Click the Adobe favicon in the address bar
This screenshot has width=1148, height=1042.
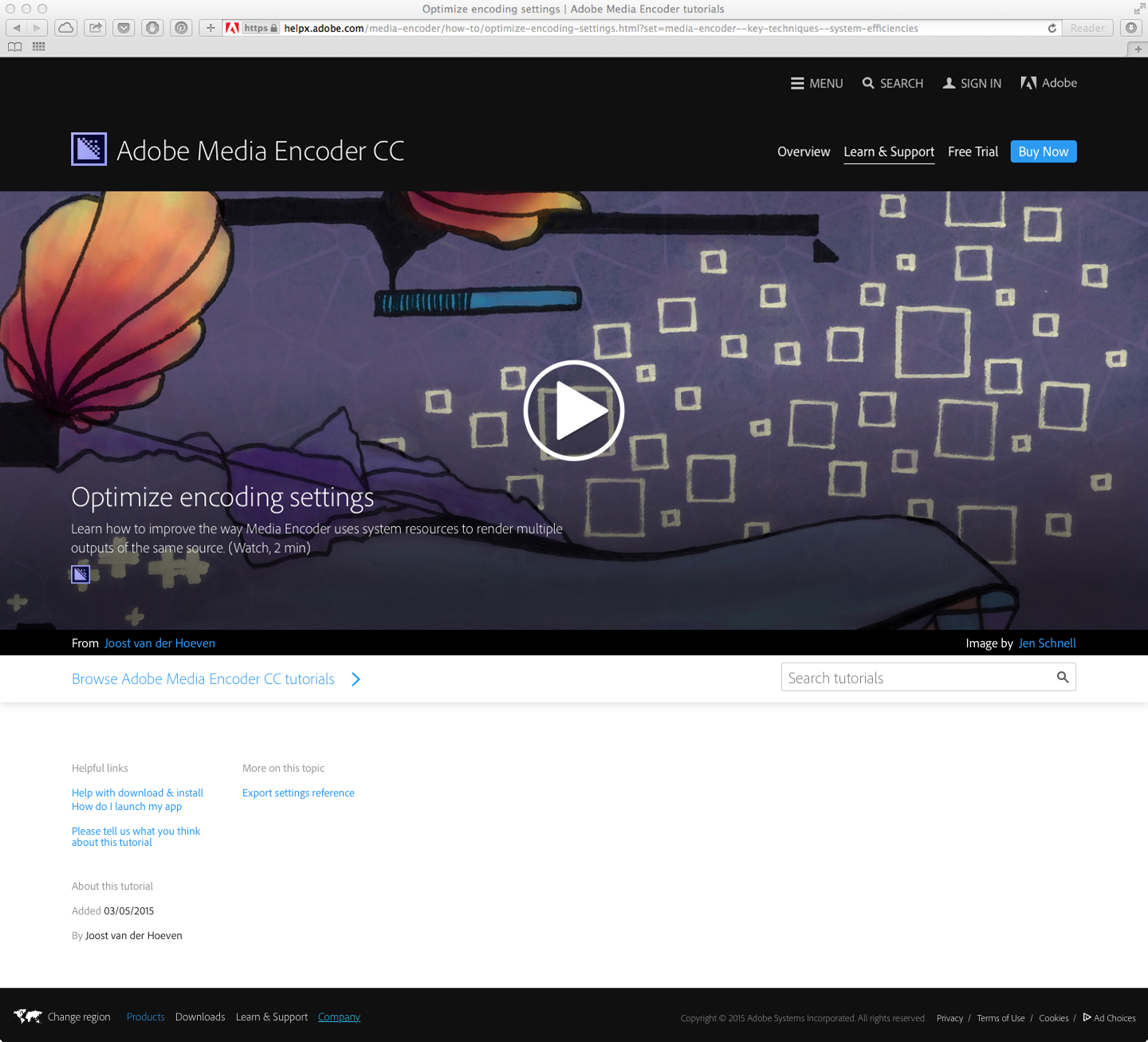[232, 28]
